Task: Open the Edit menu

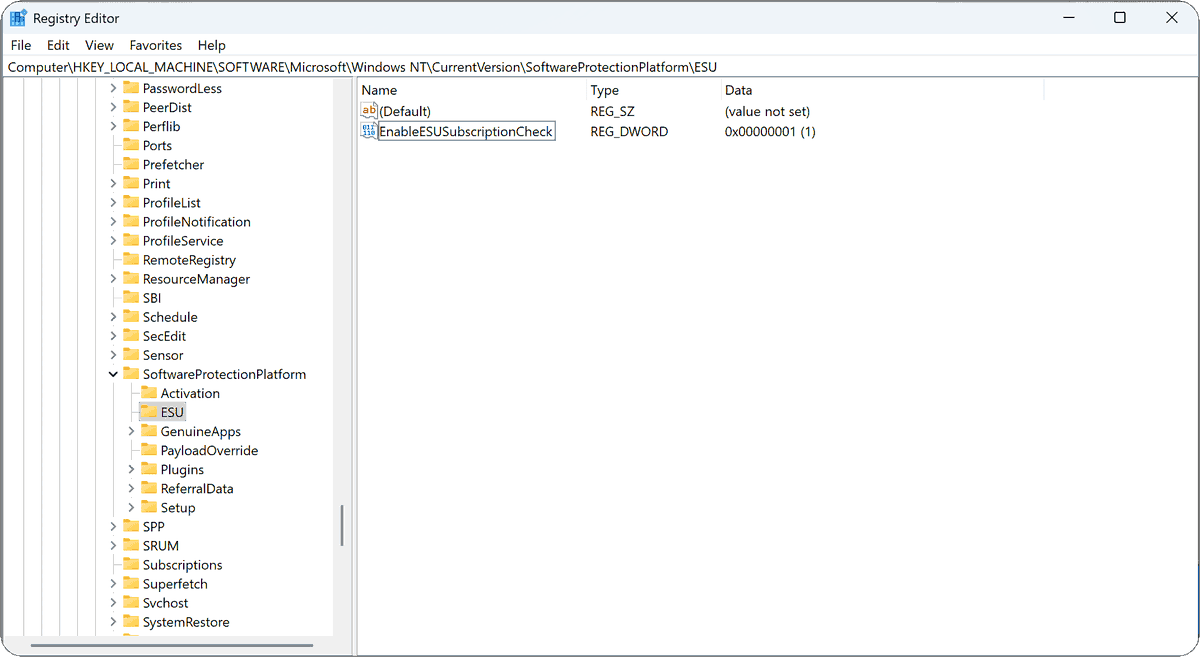Action: pos(57,45)
